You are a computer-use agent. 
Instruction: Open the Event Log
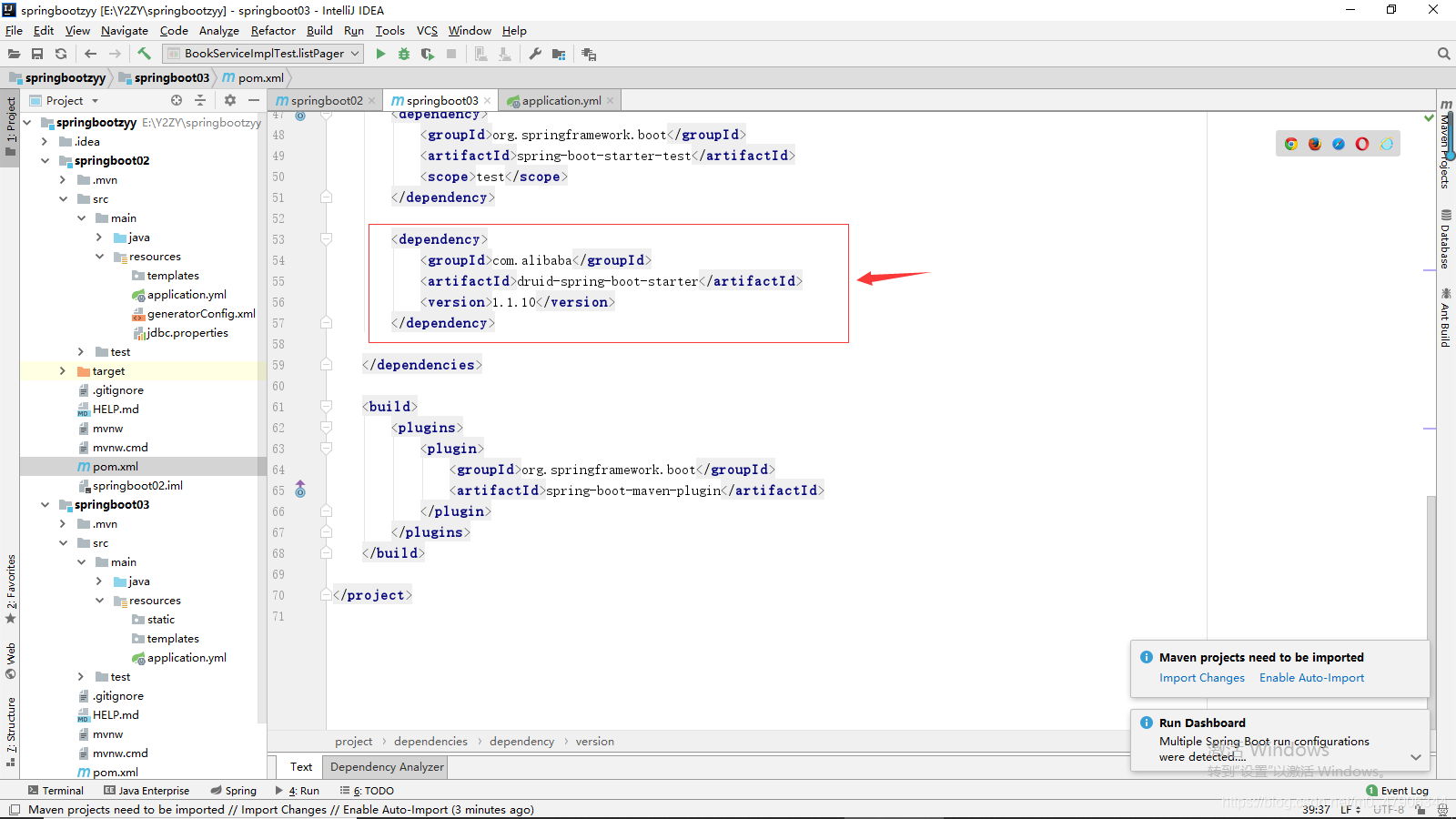pos(1398,791)
